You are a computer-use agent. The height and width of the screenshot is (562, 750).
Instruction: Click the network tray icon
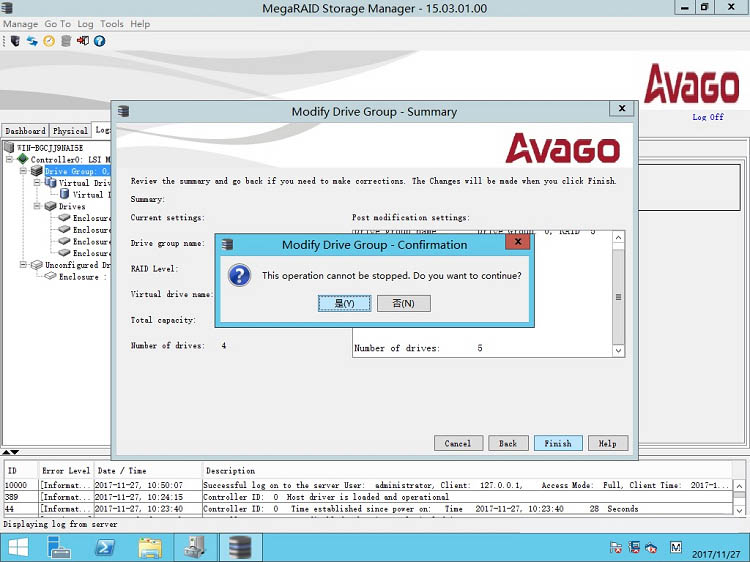634,547
